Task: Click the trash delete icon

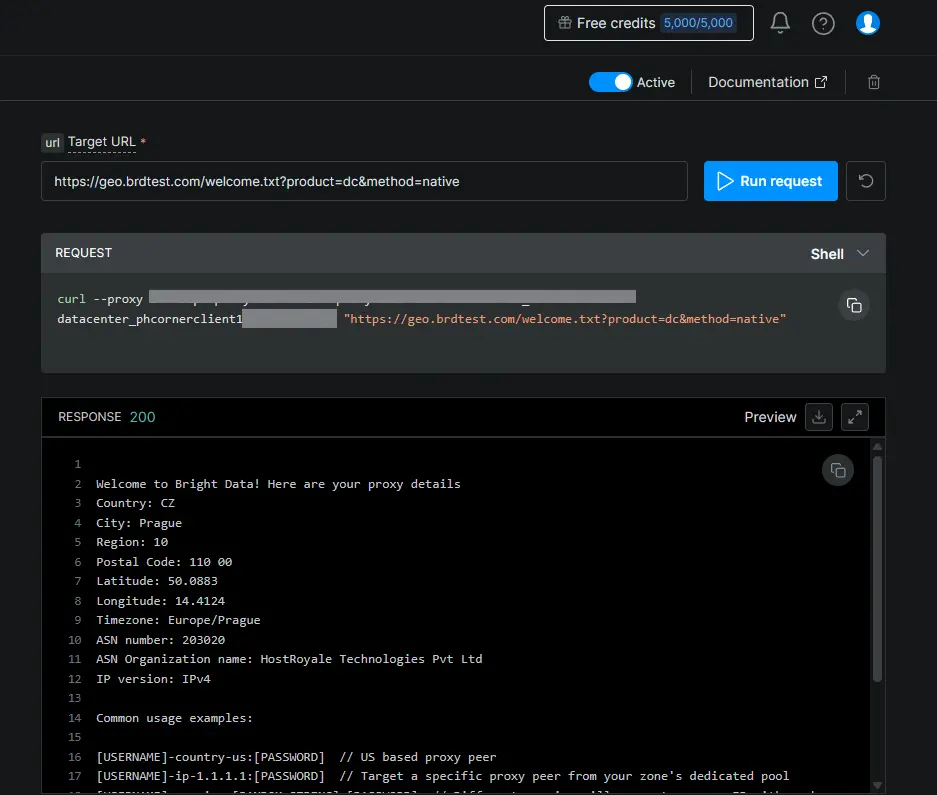Action: coord(874,82)
